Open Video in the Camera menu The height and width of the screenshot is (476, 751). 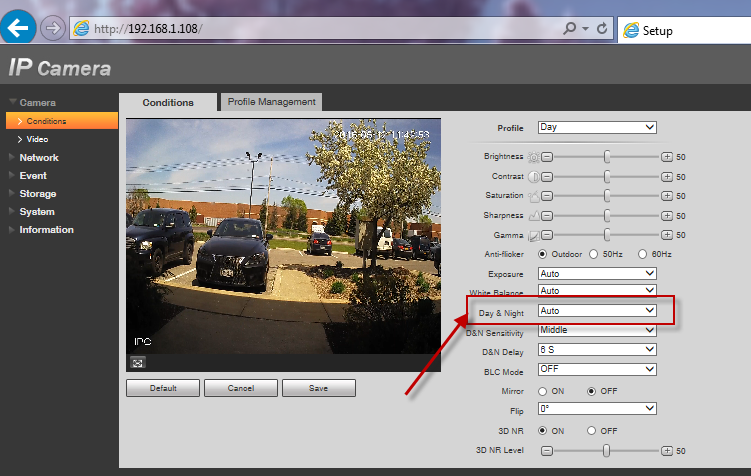(x=37, y=139)
